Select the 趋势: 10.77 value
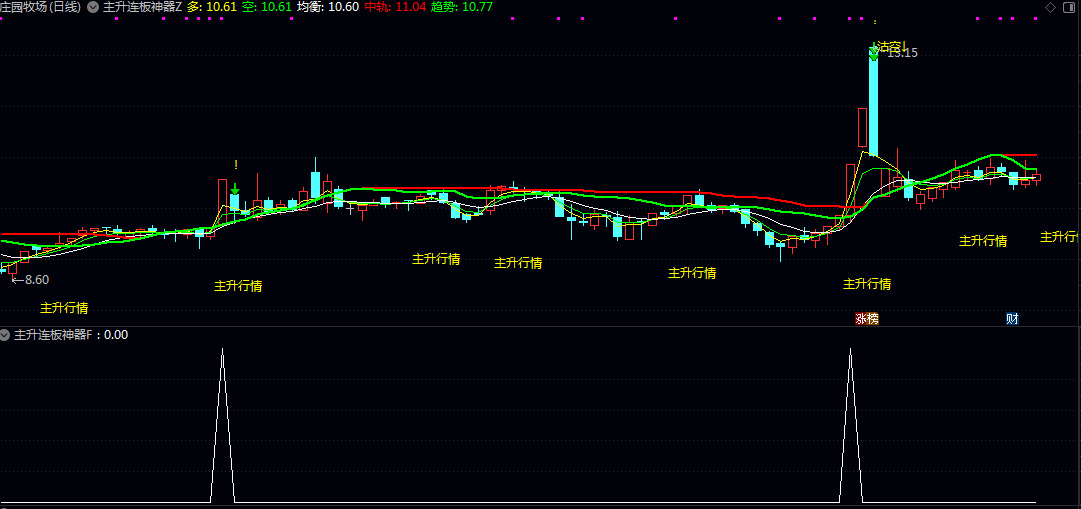Screen dimensions: 1081x509 [462, 8]
